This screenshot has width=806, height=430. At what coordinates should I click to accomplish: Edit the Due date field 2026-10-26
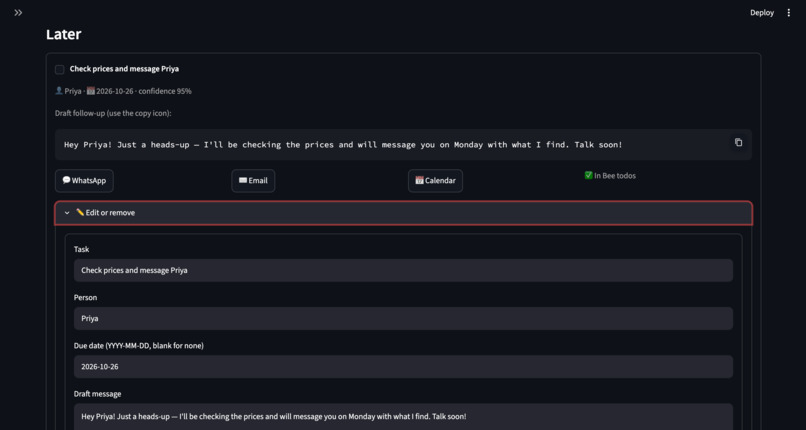[x=404, y=367]
